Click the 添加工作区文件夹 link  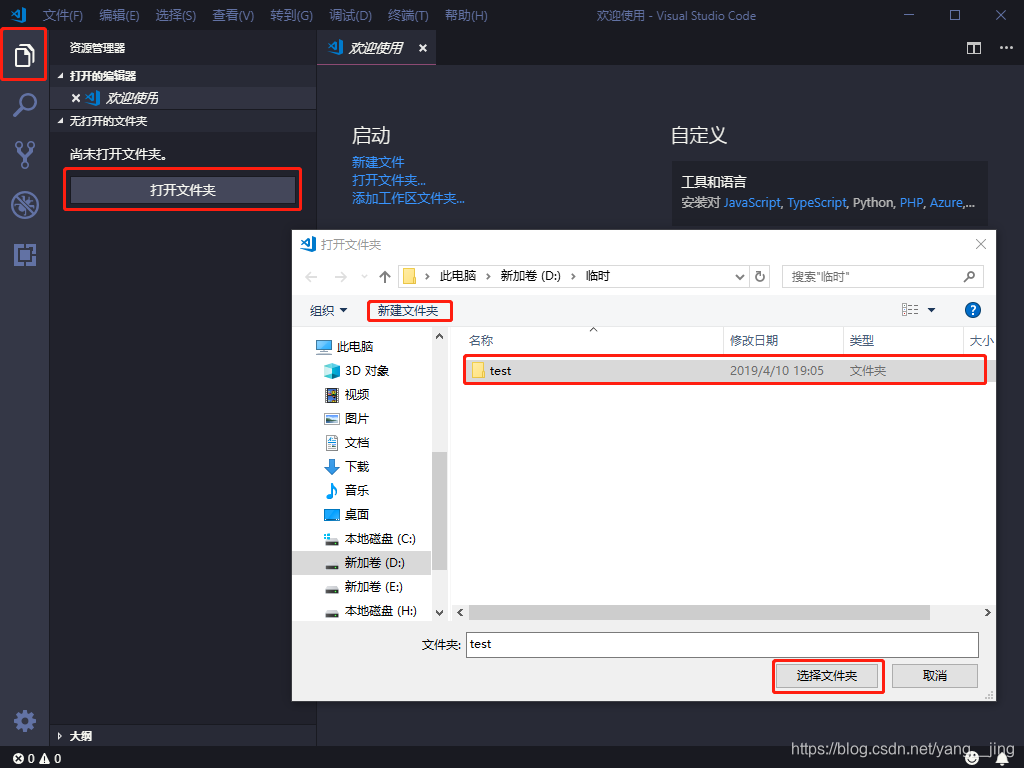point(408,198)
